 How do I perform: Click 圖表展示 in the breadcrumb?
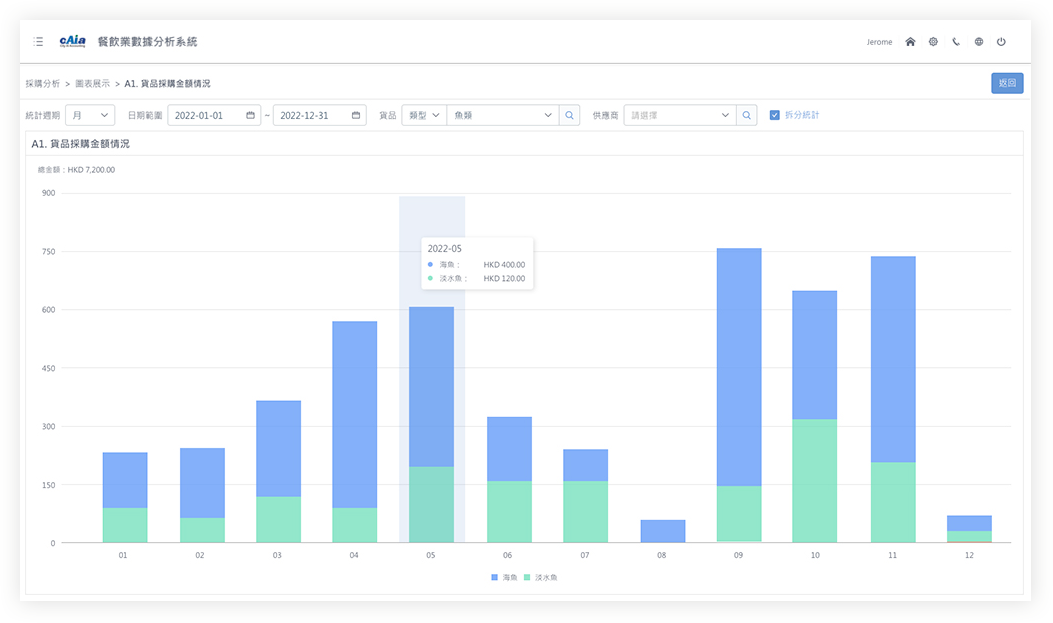pos(93,84)
